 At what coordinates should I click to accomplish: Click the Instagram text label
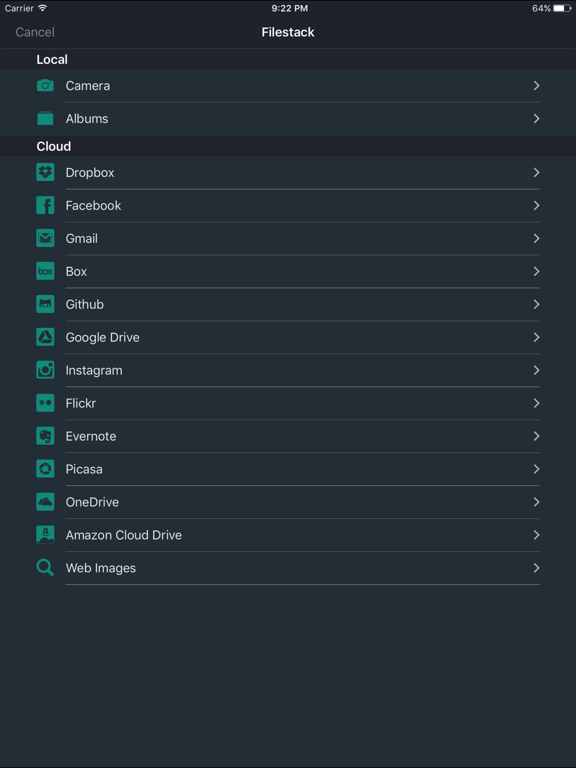(94, 370)
